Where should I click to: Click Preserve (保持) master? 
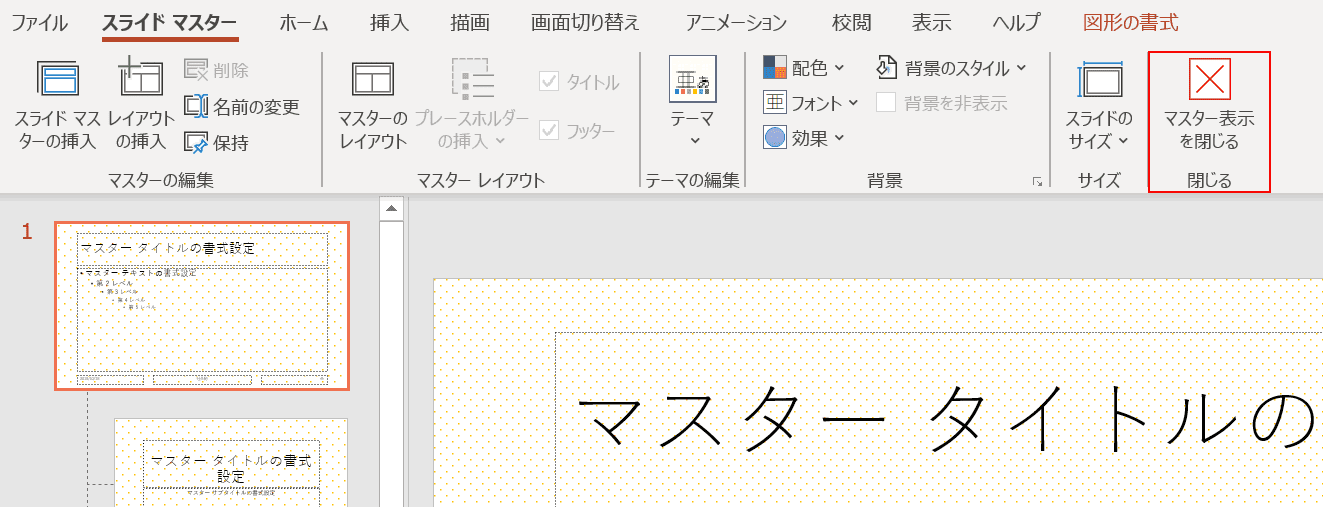click(x=216, y=142)
